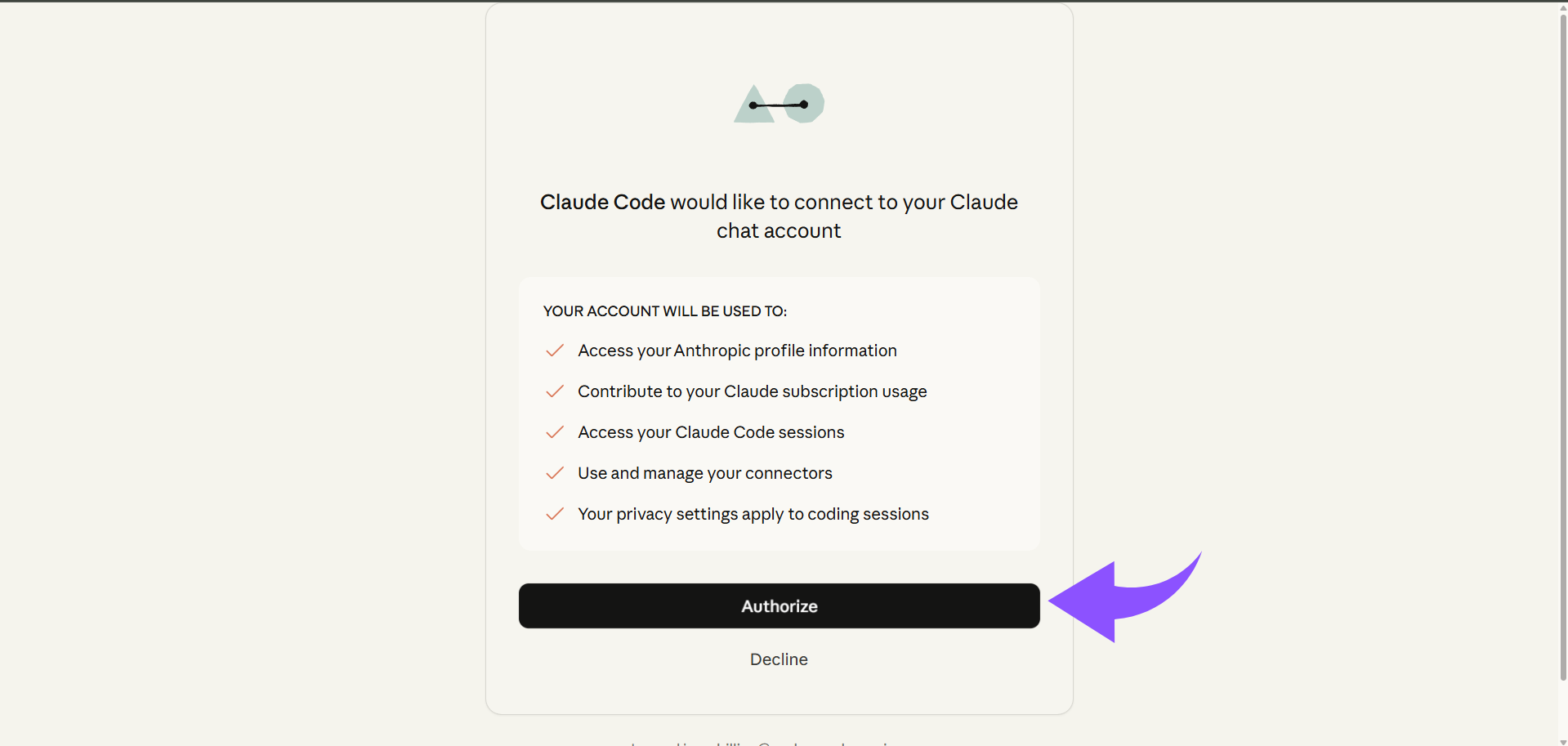Click the Authorize button
The width and height of the screenshot is (1568, 746).
click(779, 606)
